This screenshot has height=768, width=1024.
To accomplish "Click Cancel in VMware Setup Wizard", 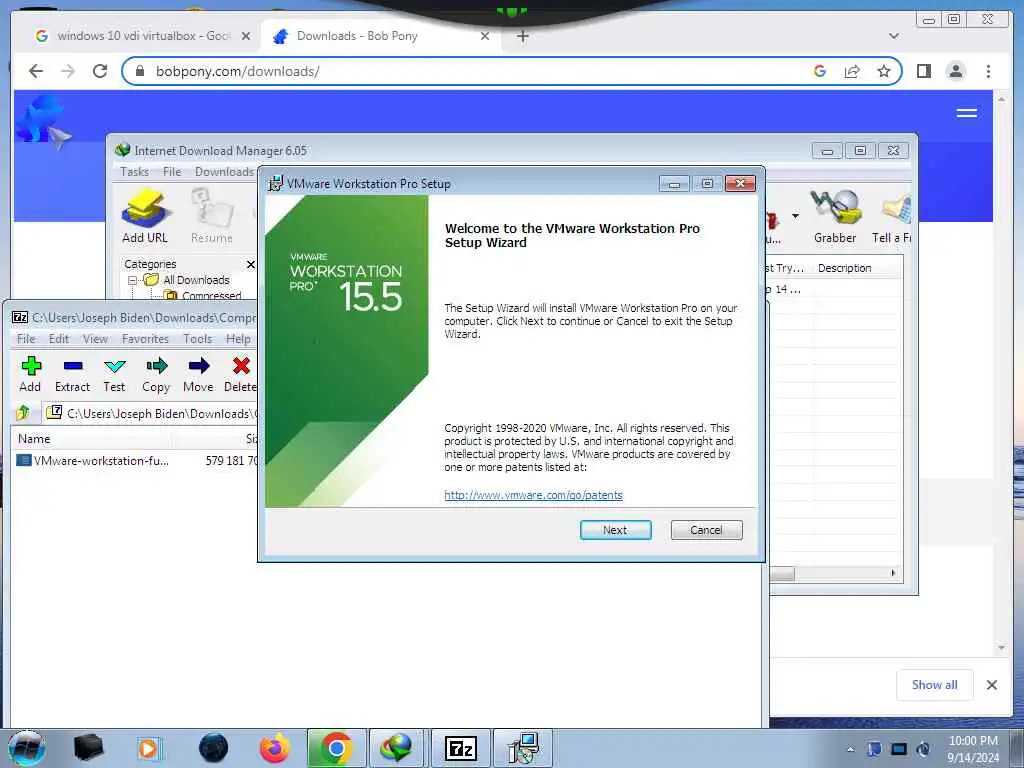I will point(706,530).
